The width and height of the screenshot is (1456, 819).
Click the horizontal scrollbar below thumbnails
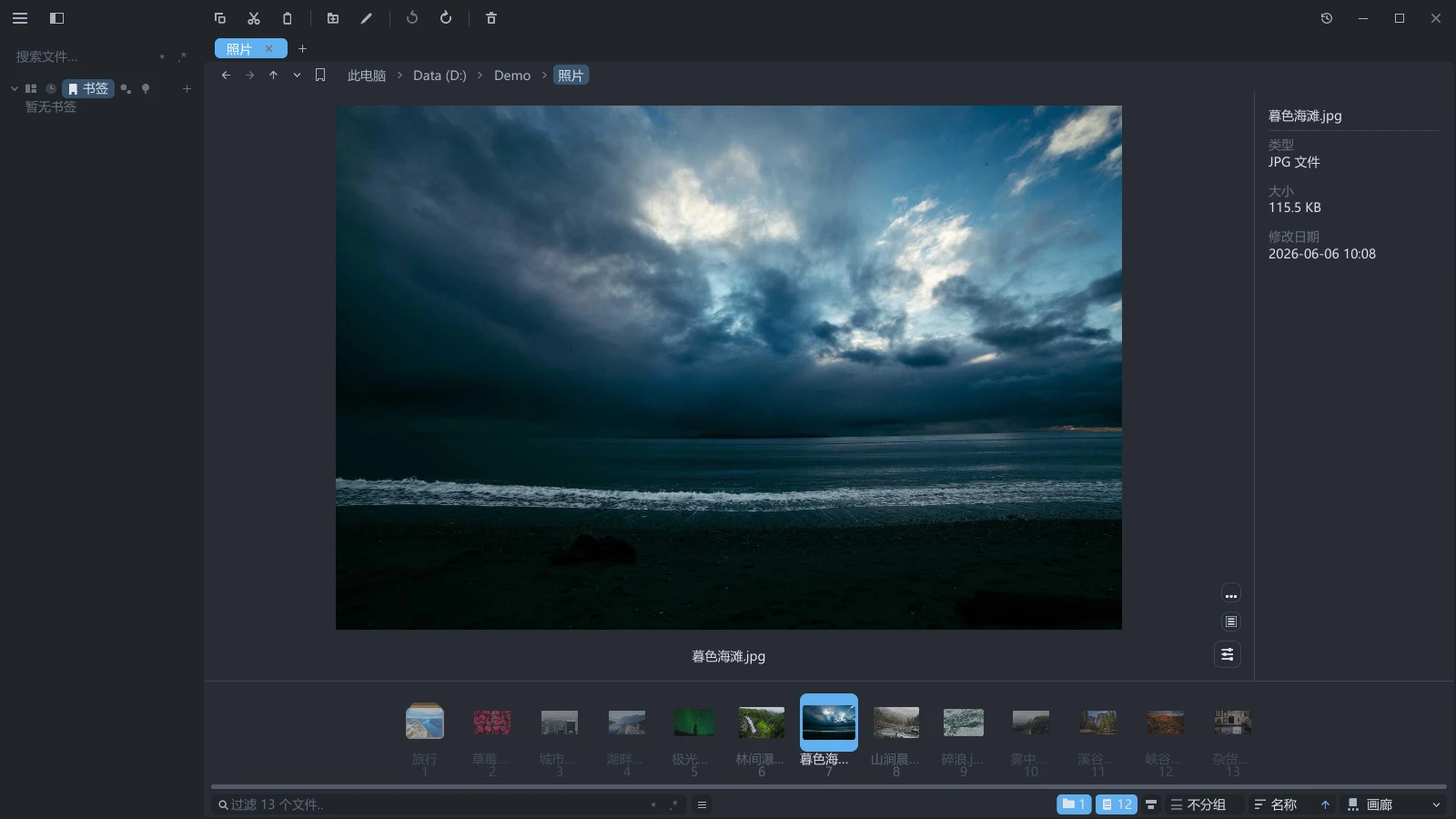point(828,786)
